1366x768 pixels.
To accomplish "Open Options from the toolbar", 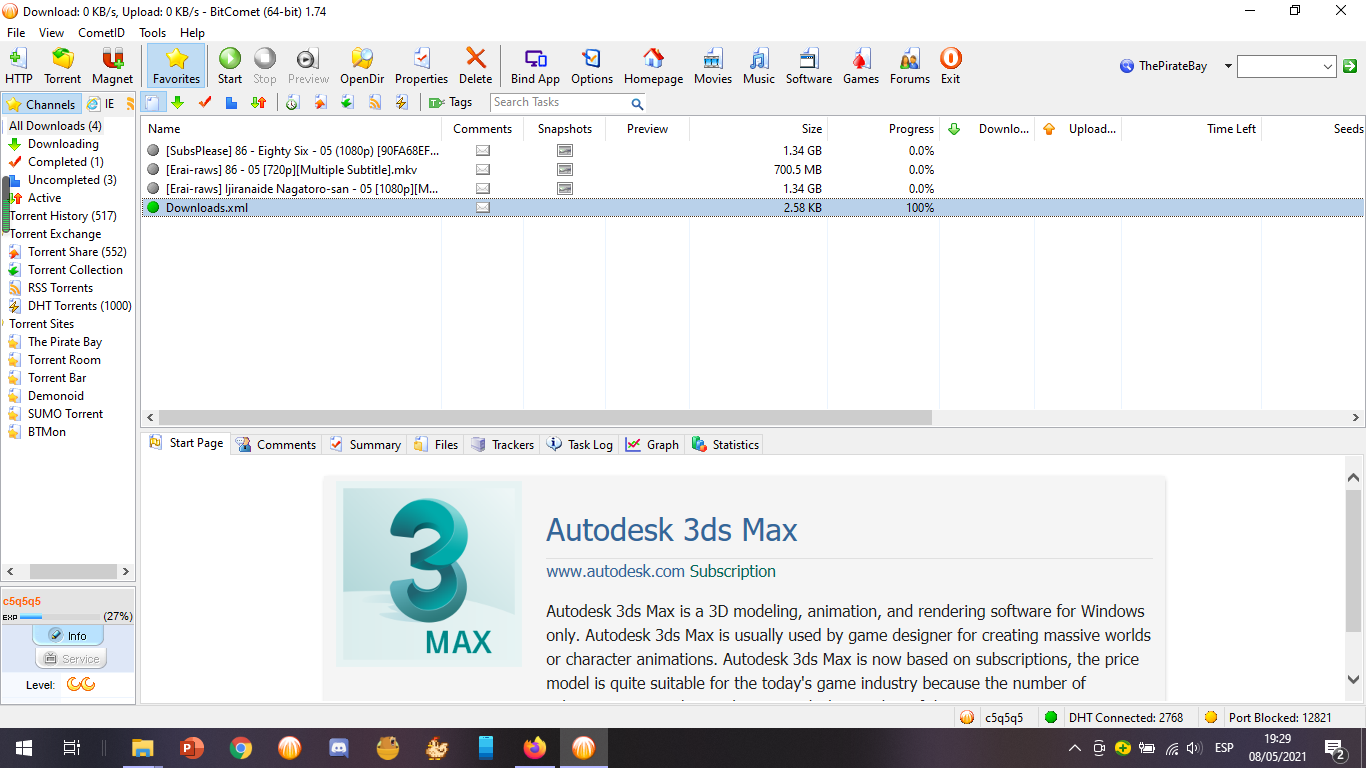I will pyautogui.click(x=592, y=66).
